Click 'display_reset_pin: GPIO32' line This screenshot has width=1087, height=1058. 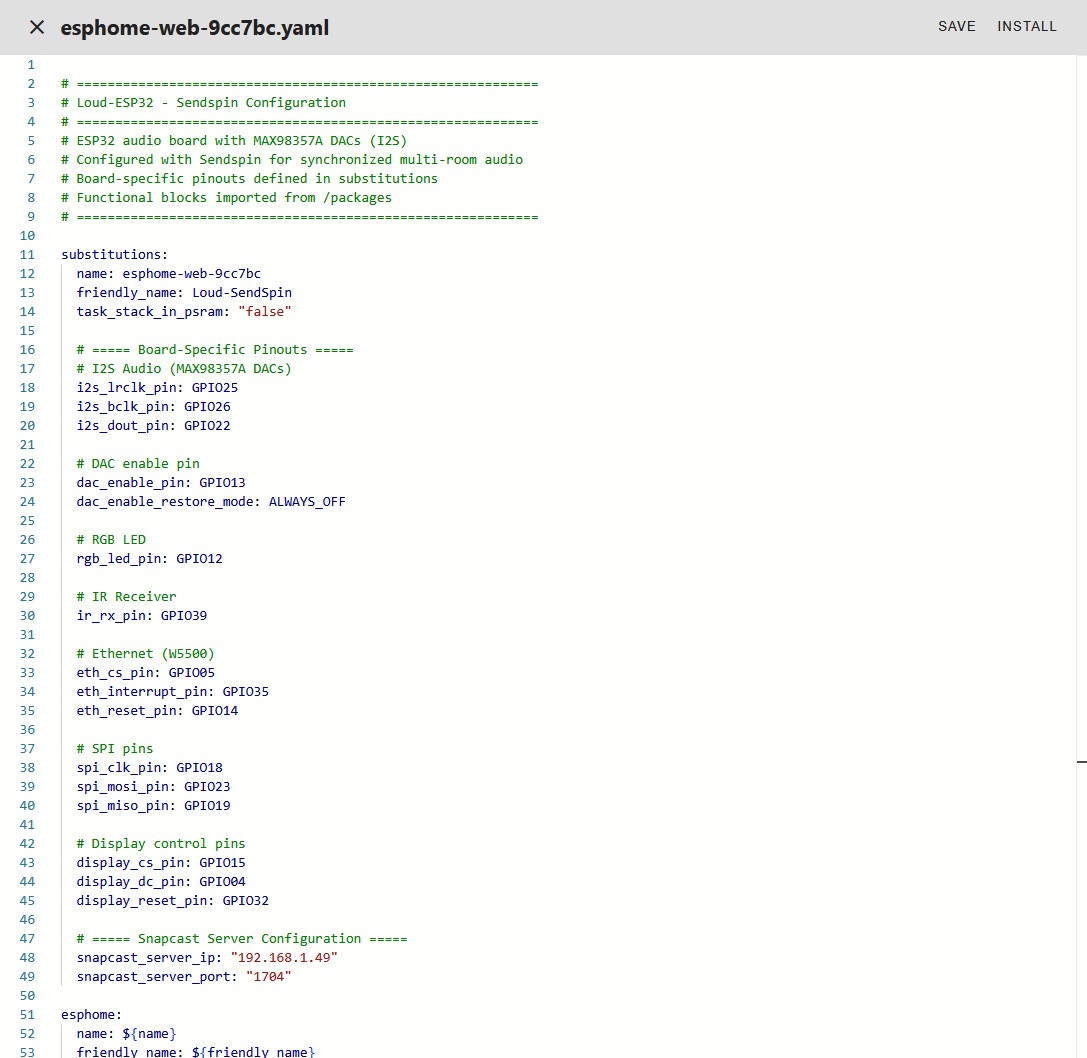[173, 901]
